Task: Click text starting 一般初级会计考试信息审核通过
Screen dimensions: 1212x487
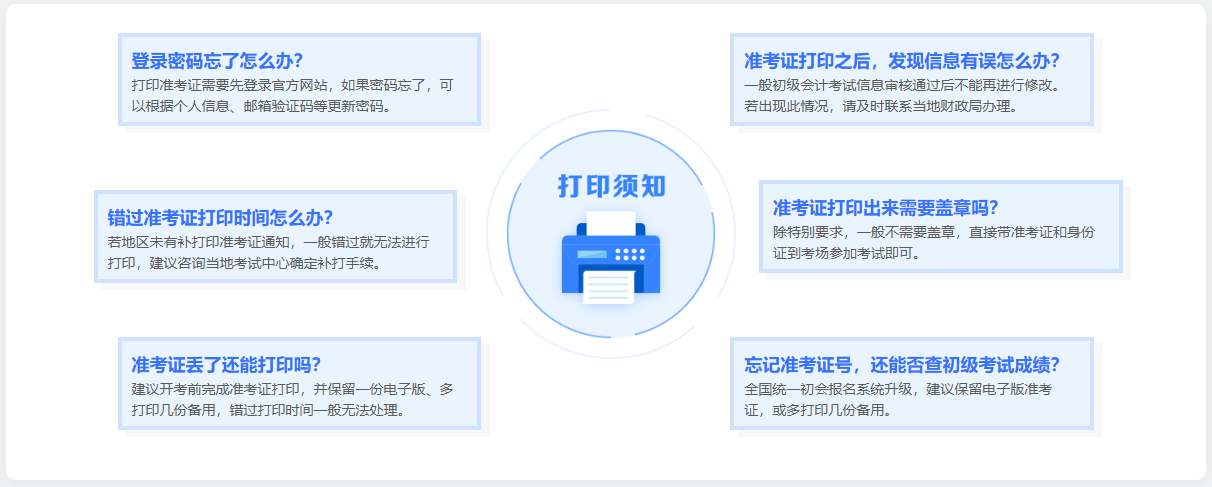Action: [x=901, y=84]
